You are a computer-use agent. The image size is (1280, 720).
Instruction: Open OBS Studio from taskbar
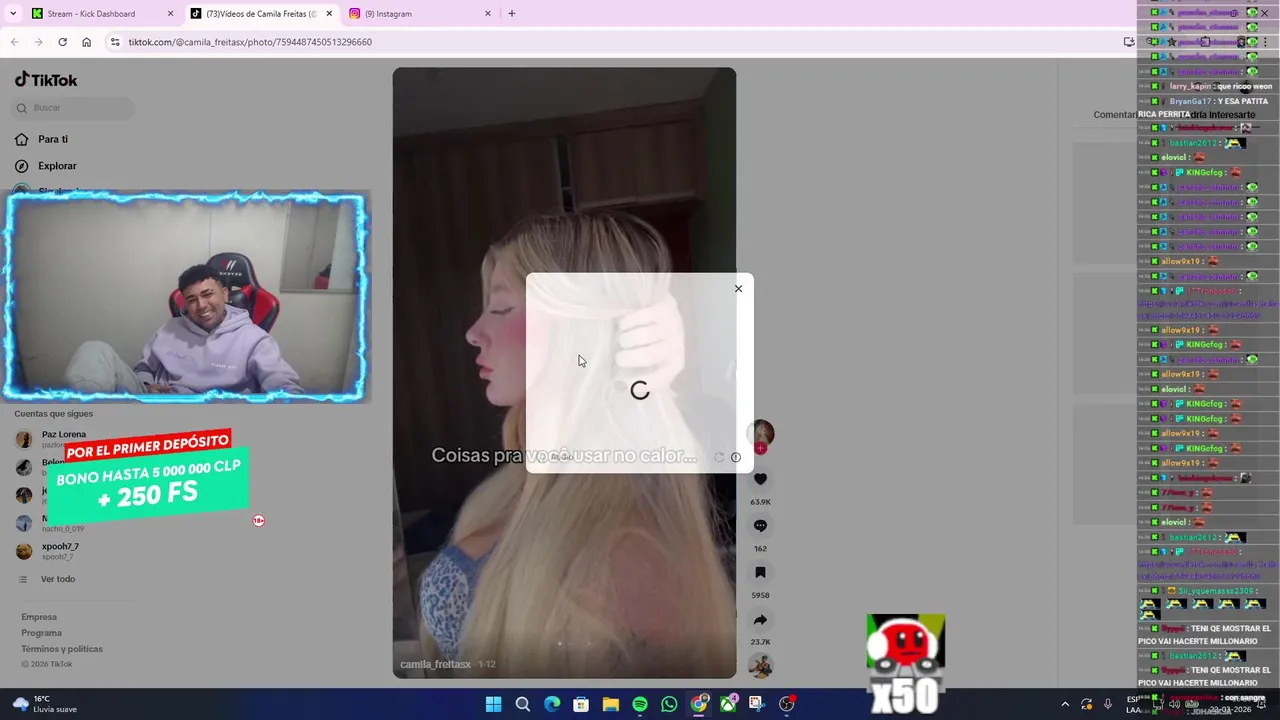787,704
